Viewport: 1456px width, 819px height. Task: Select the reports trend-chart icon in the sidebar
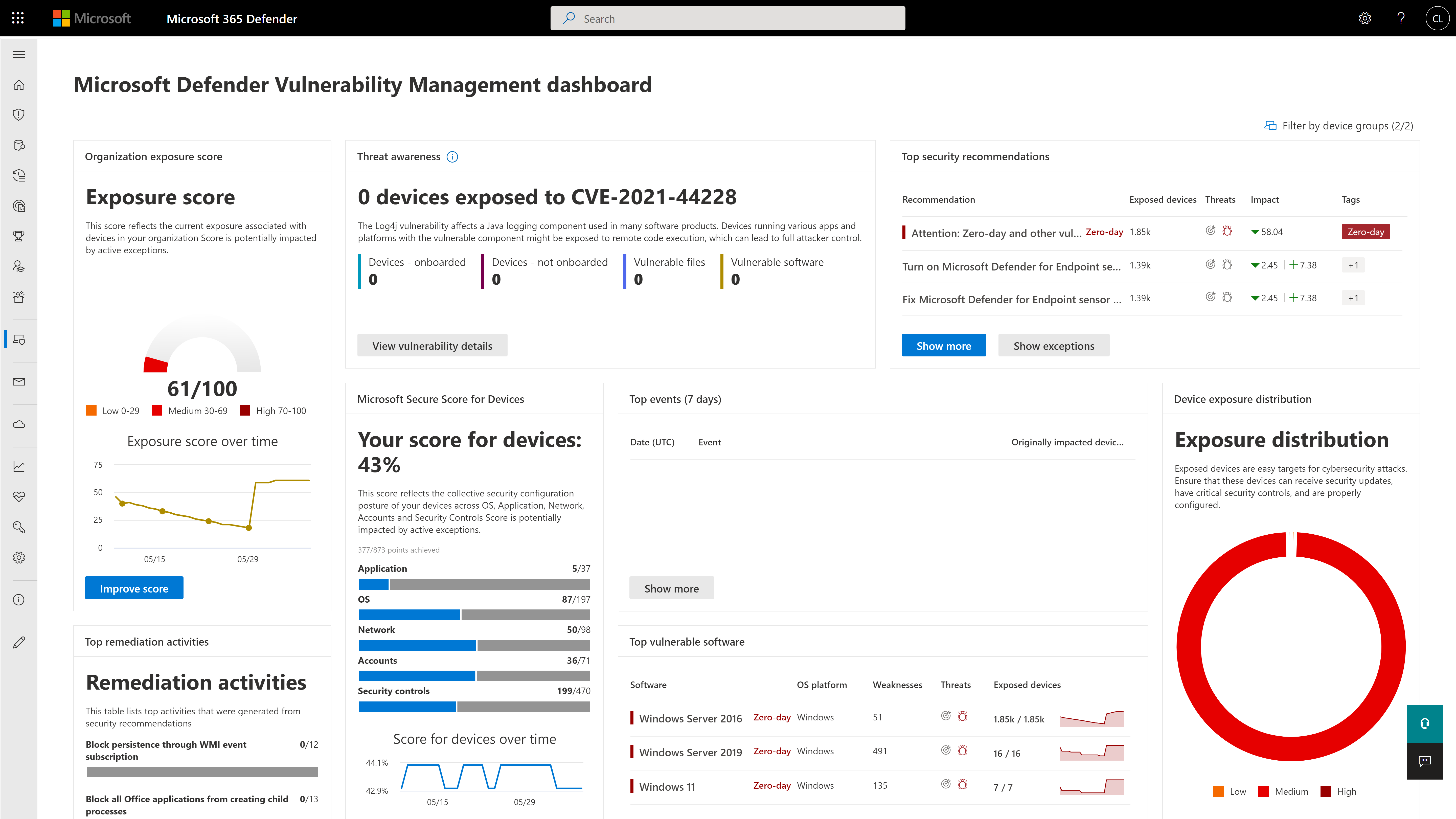point(19,466)
